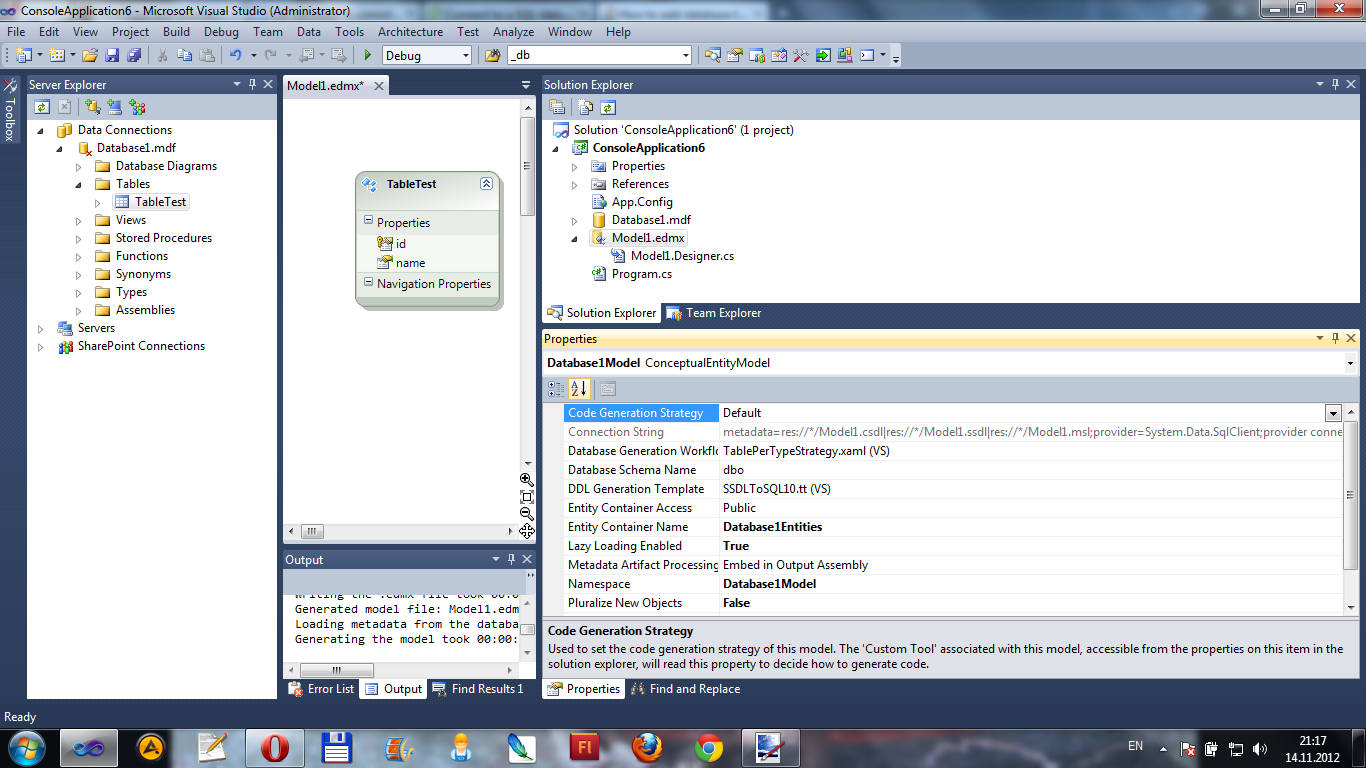Click the pan/move diagram cross icon

527,532
